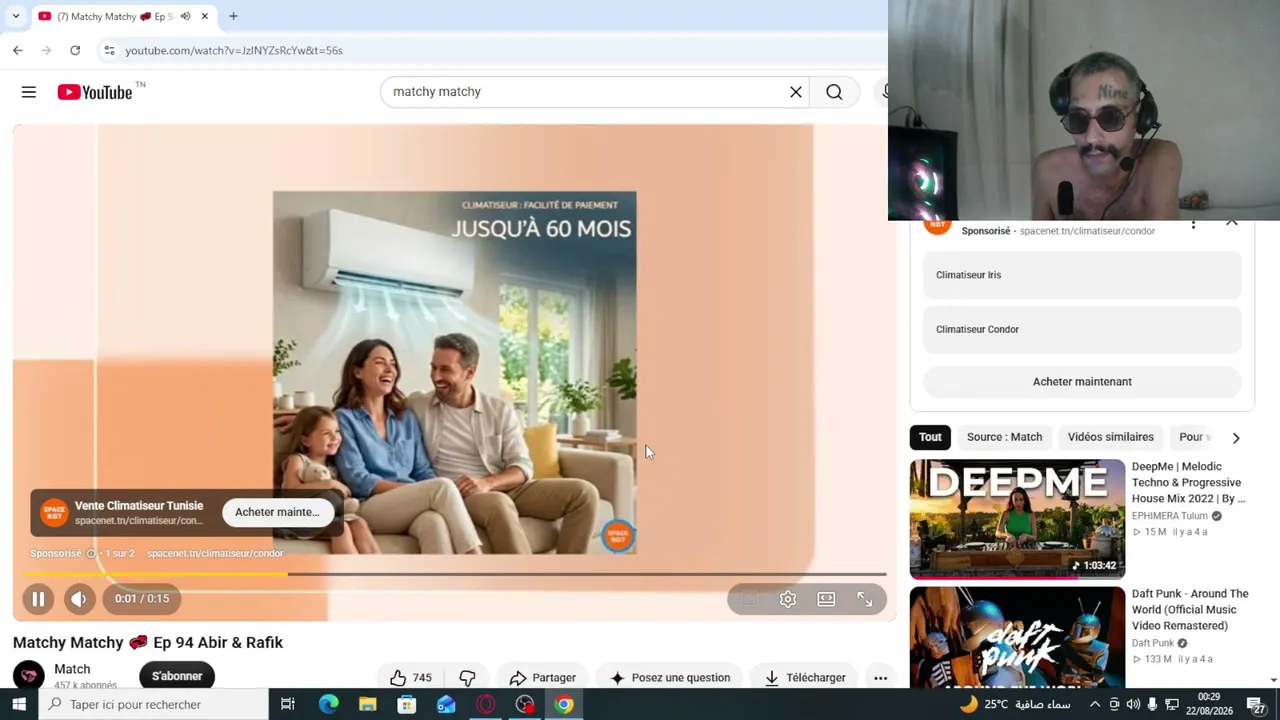
Task: Open the Match channel name link
Action: tap(72, 669)
